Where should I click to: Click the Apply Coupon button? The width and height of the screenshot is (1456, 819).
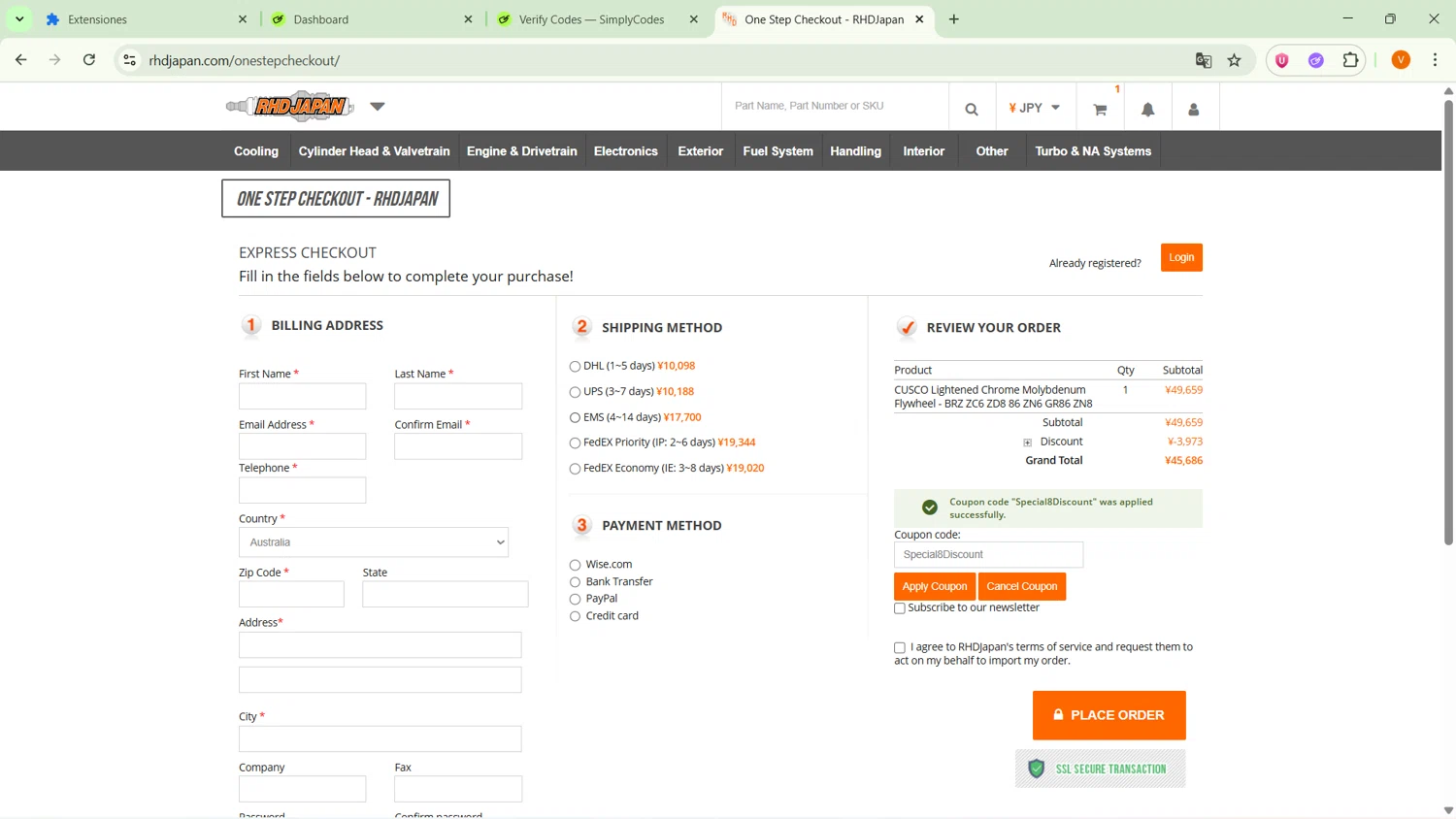(x=935, y=586)
